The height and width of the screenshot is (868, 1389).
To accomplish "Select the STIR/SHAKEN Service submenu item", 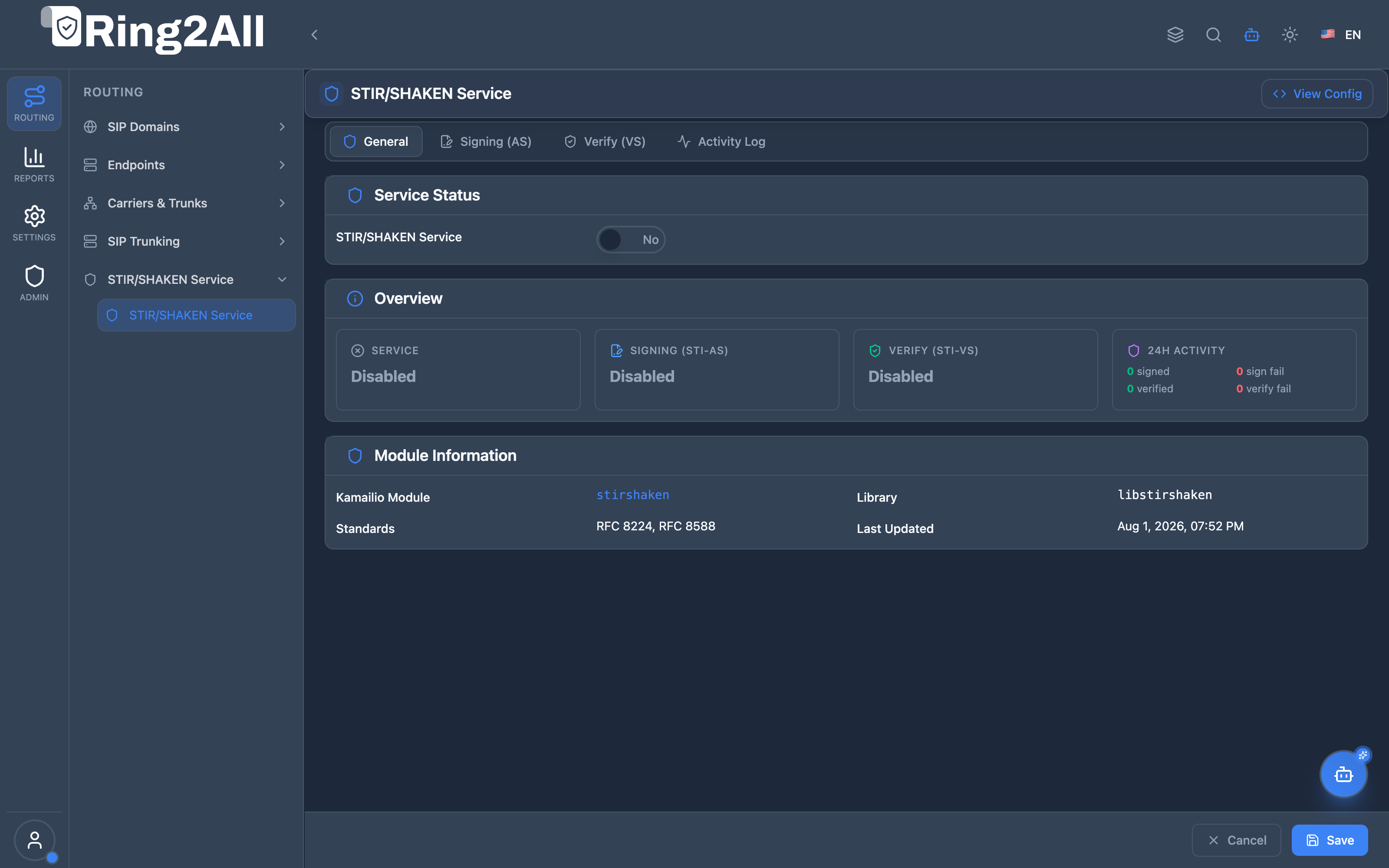I will 196,315.
